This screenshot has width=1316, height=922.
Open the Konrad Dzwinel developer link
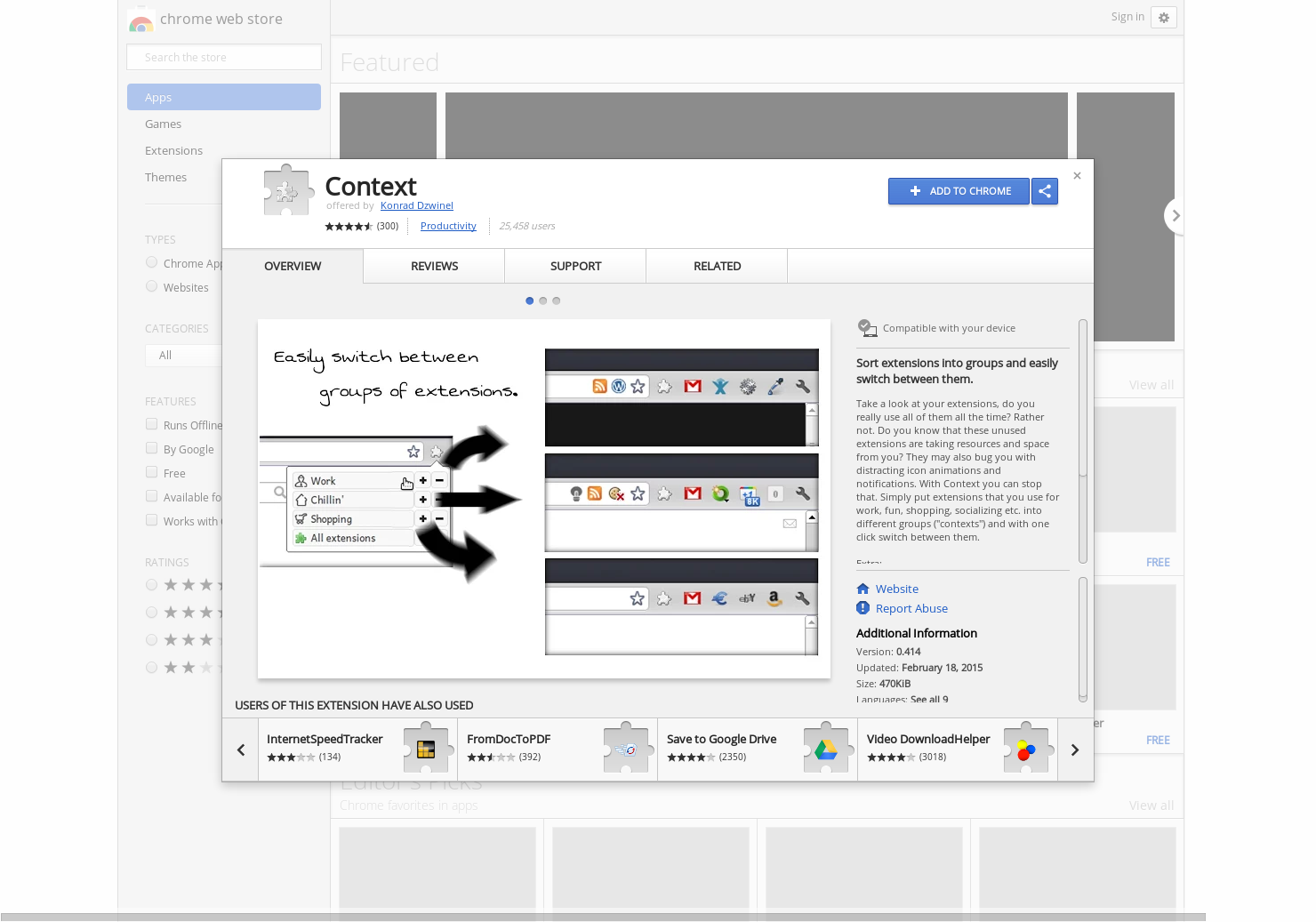[x=416, y=205]
